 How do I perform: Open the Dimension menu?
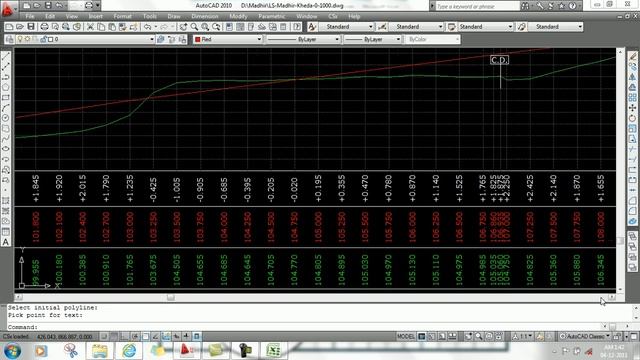[x=205, y=16]
